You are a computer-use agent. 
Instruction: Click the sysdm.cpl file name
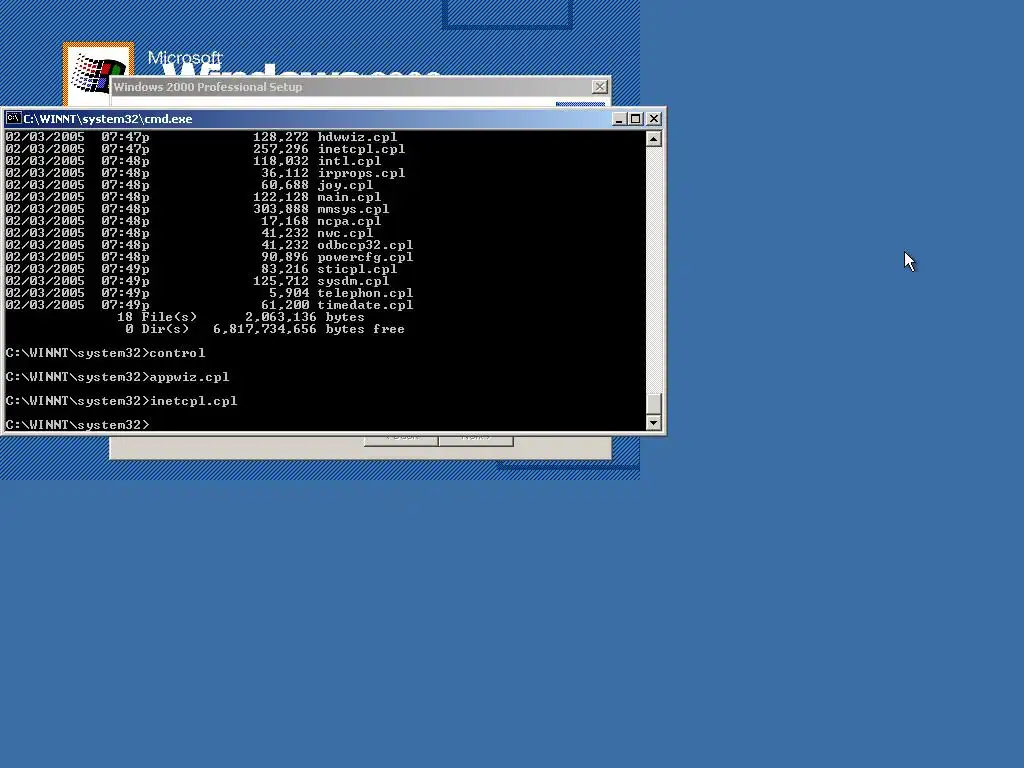tap(353, 281)
